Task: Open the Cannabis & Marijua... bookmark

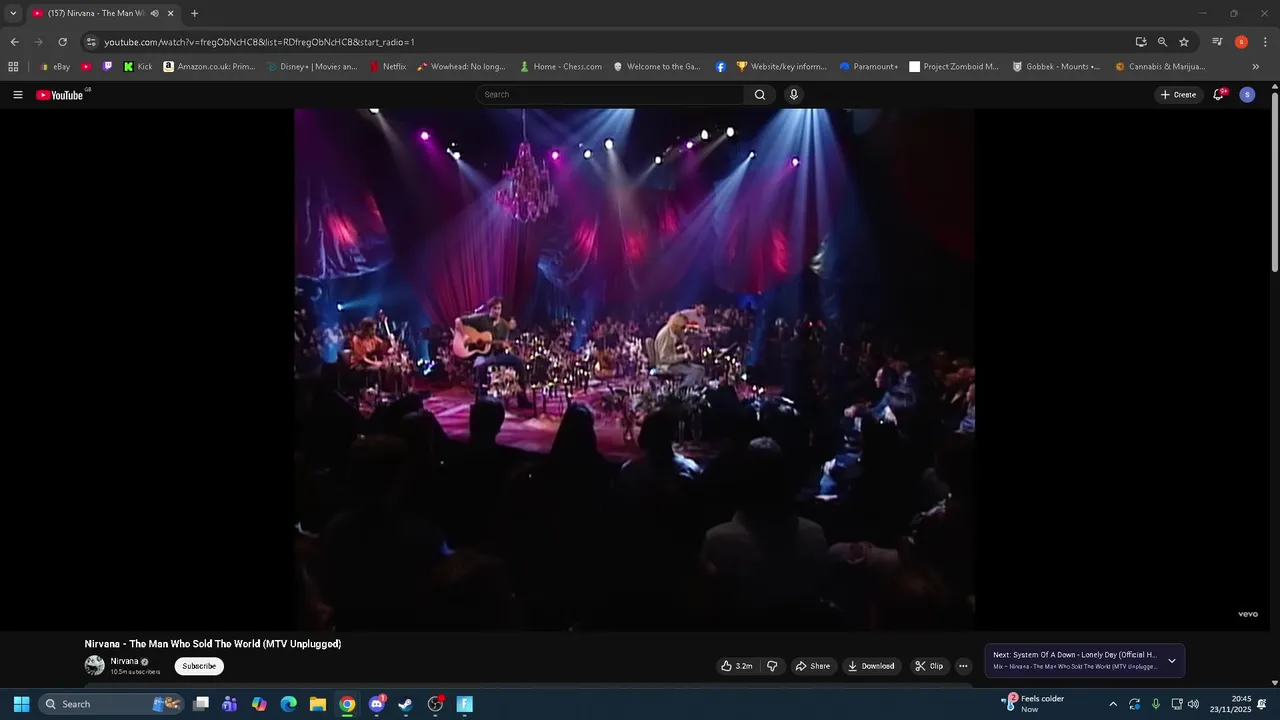Action: (1160, 67)
